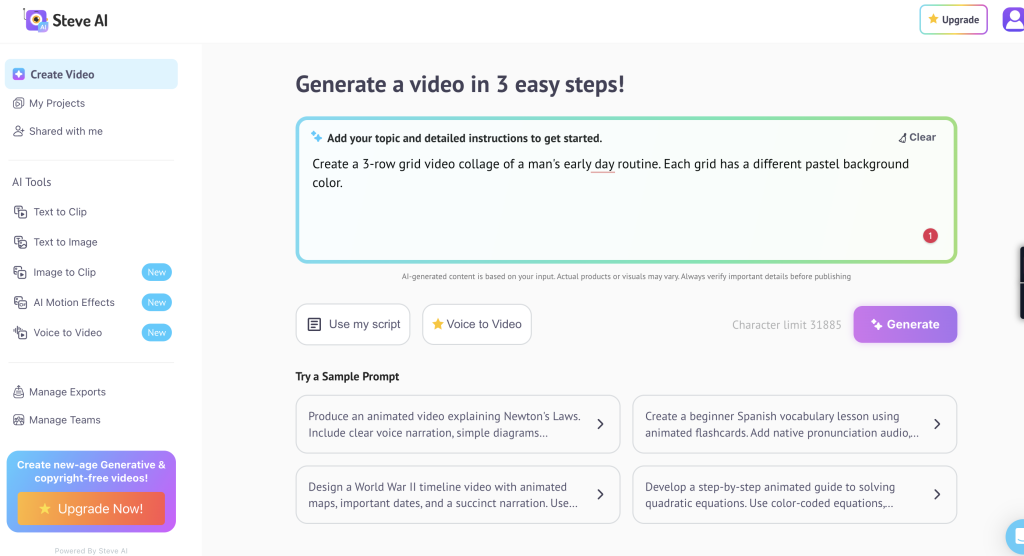1024x556 pixels.
Task: Select Create Video in the sidebar
Action: click(91, 74)
